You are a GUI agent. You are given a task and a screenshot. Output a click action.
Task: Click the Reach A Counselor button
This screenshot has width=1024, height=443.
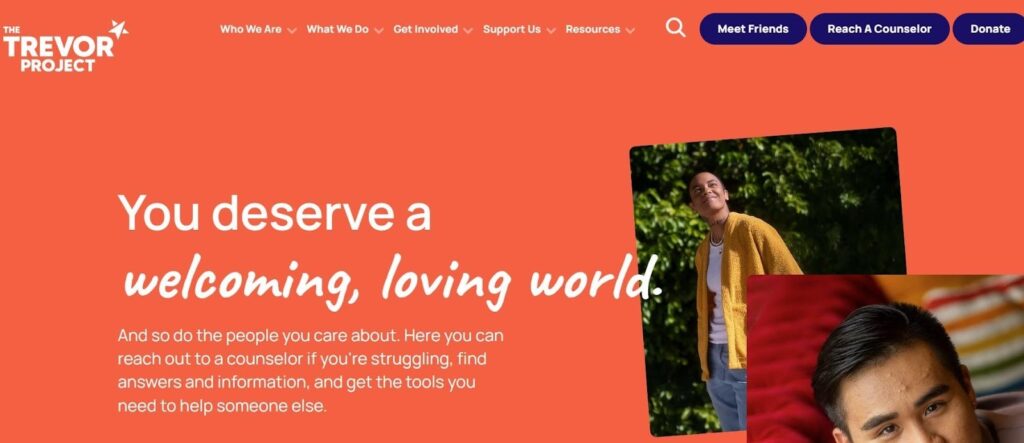879,29
